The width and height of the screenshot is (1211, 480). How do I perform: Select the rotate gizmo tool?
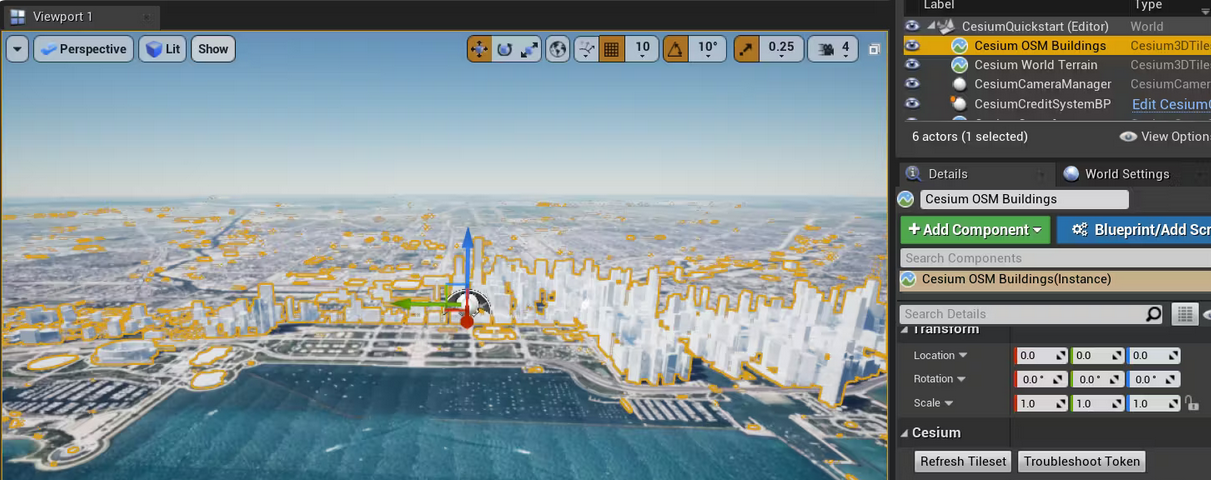click(505, 48)
